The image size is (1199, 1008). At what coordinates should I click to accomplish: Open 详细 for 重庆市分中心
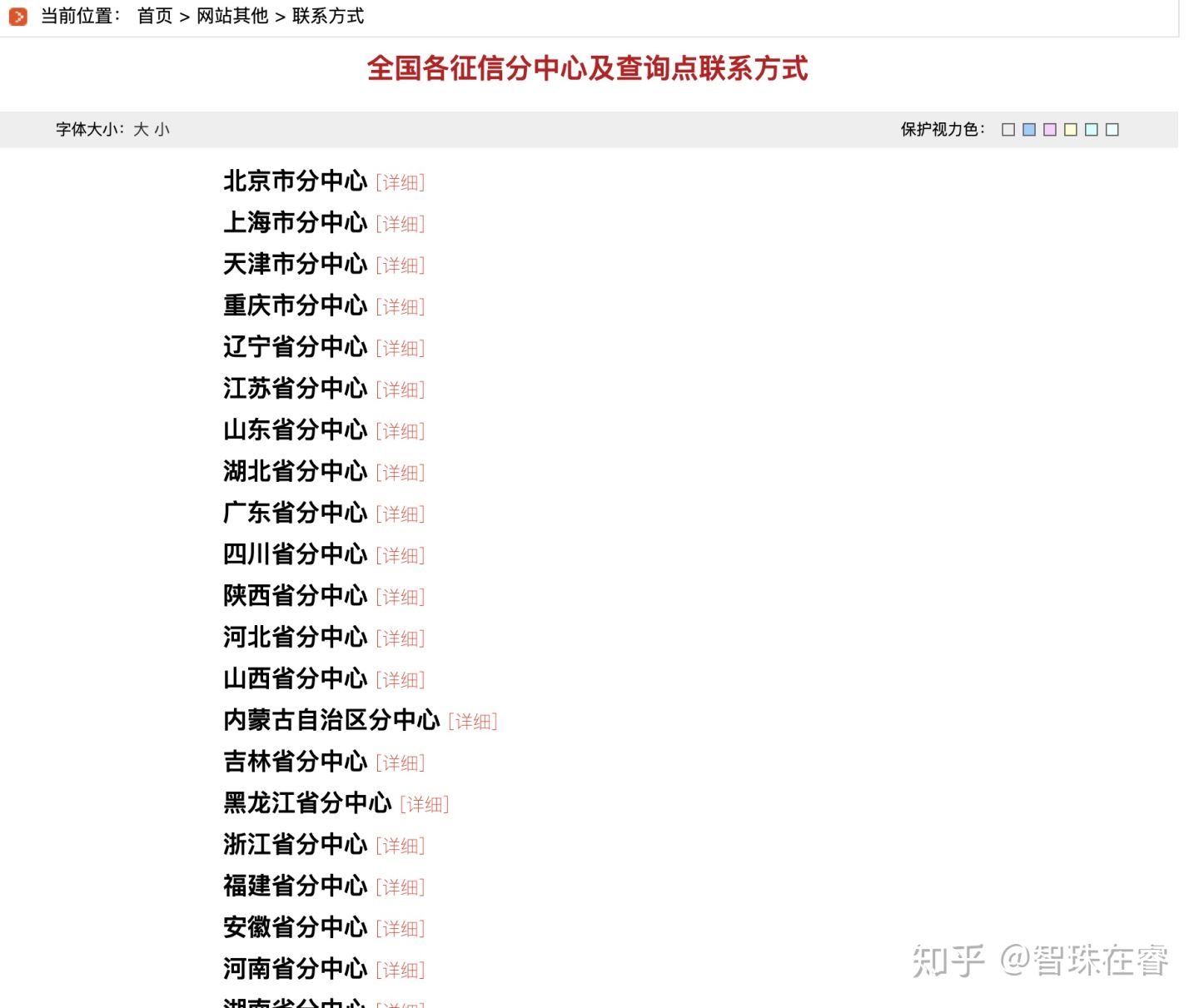point(400,306)
